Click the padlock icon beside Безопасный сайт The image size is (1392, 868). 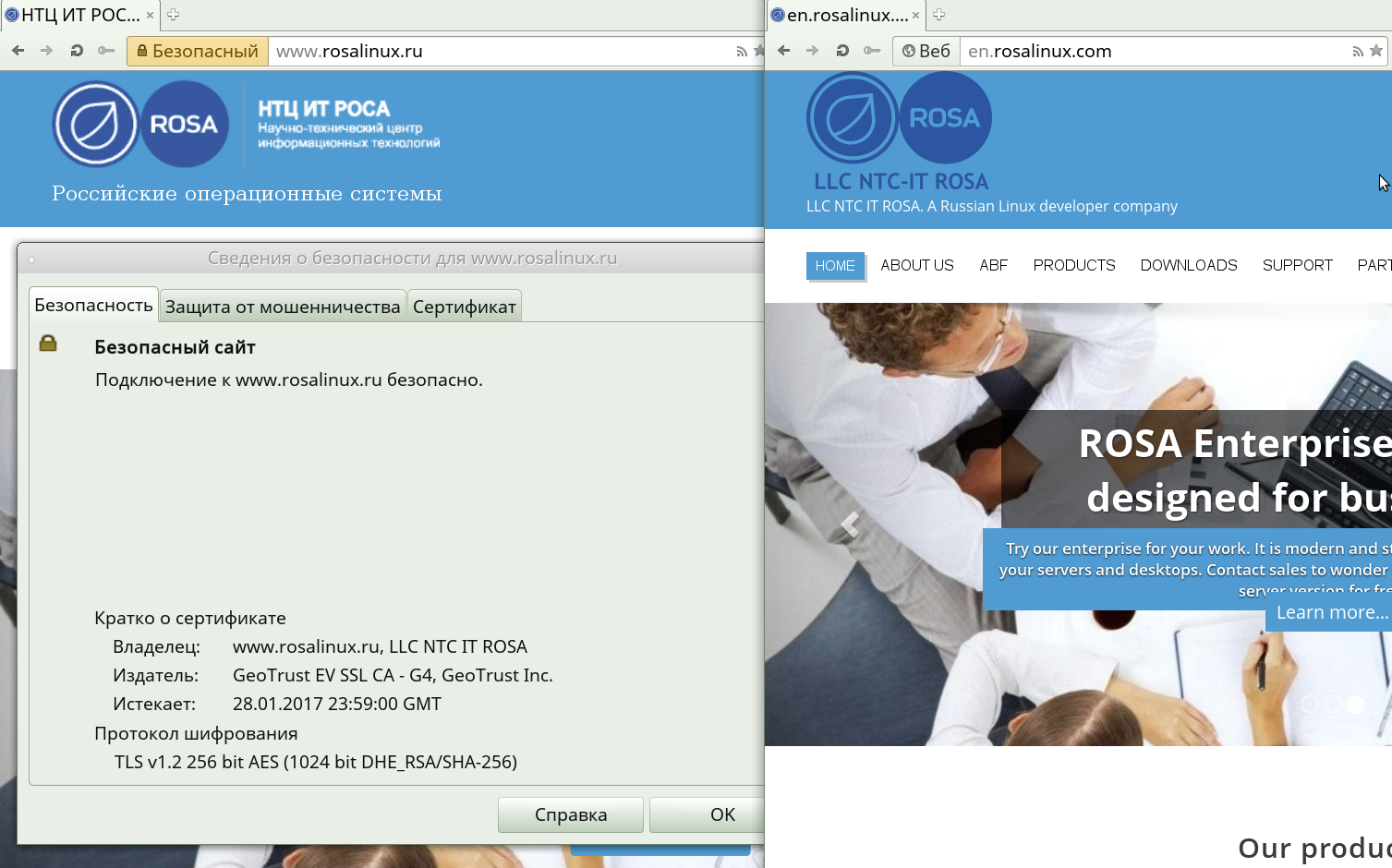click(48, 344)
